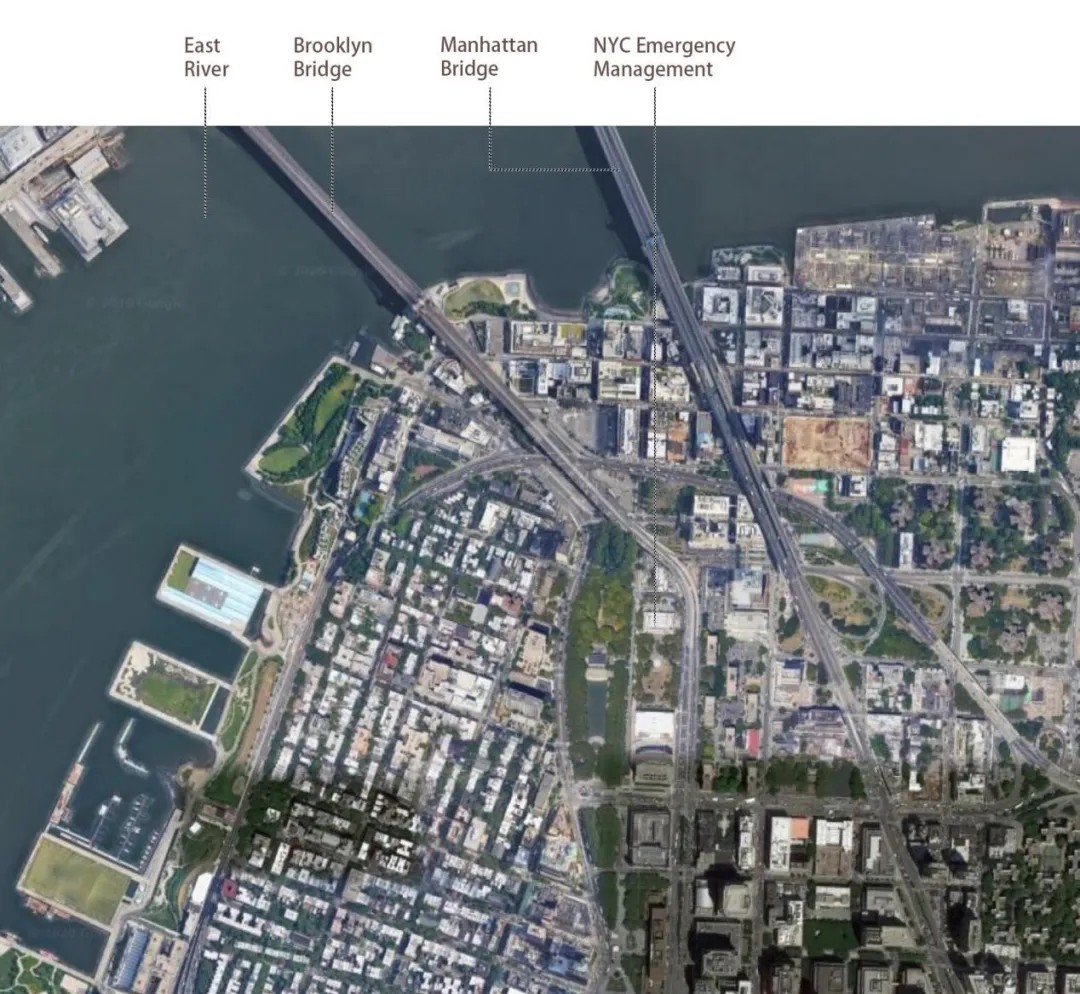Click the NYC Emergency Management label
Viewport: 1080px width, 994px height.
click(x=664, y=57)
